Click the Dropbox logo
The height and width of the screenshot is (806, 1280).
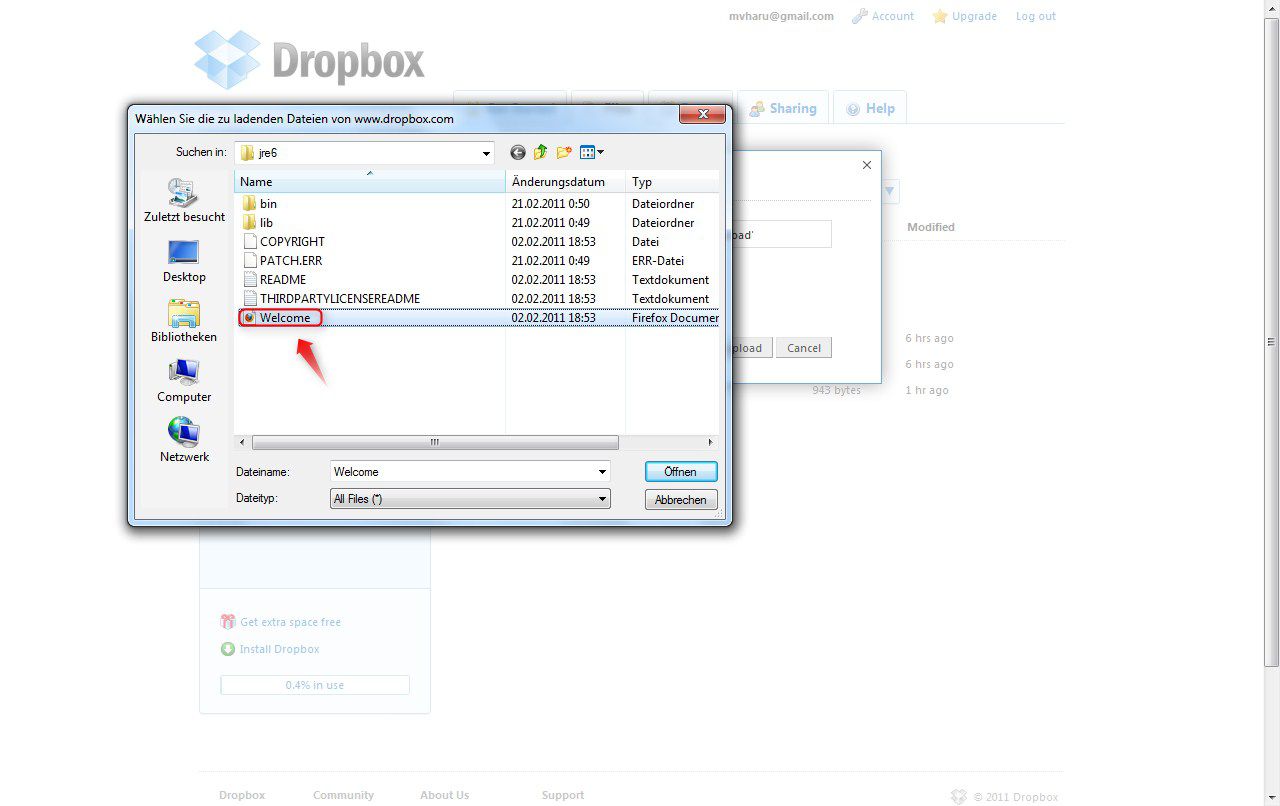click(x=310, y=60)
